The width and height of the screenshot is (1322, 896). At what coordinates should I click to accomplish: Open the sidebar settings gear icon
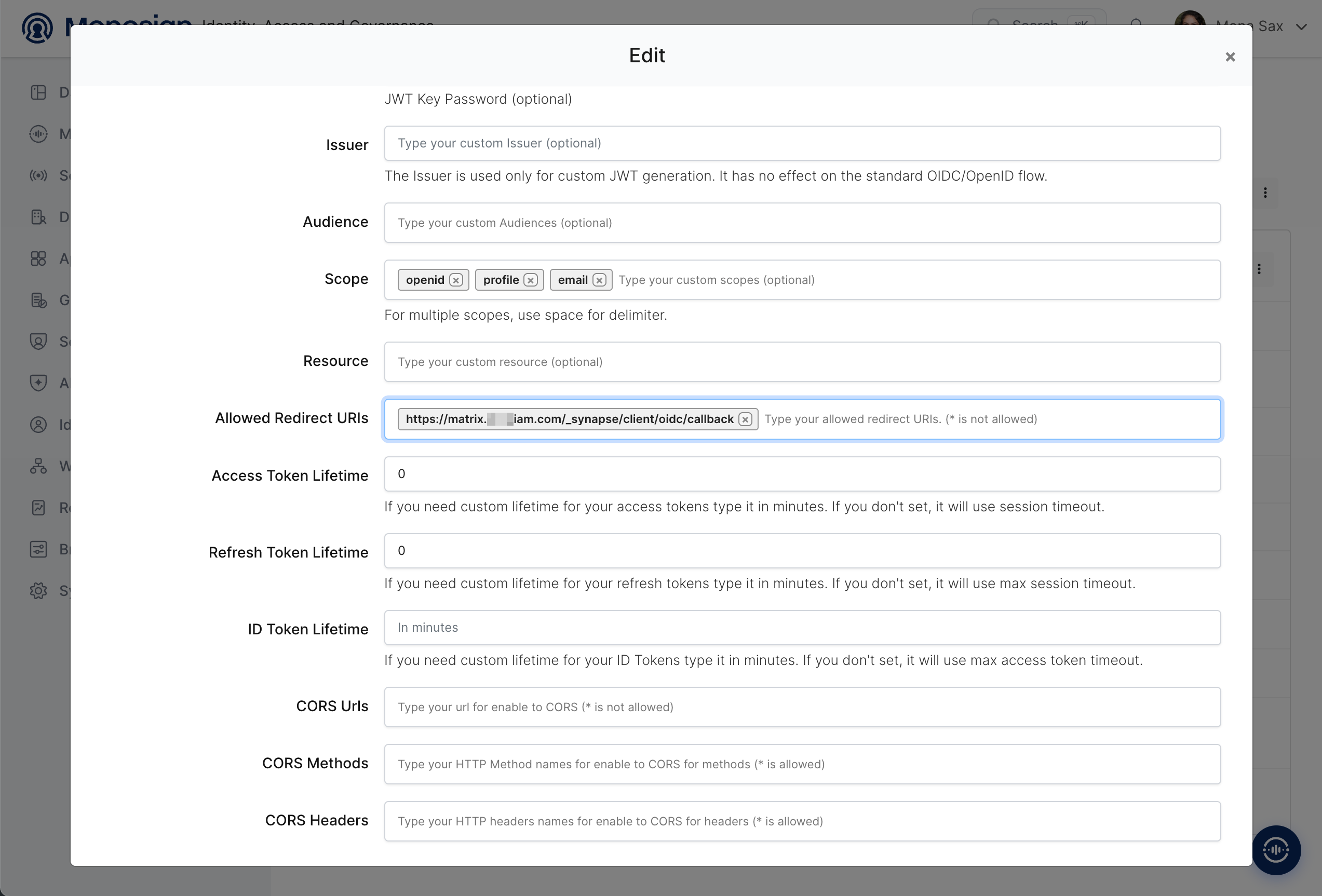(x=38, y=591)
